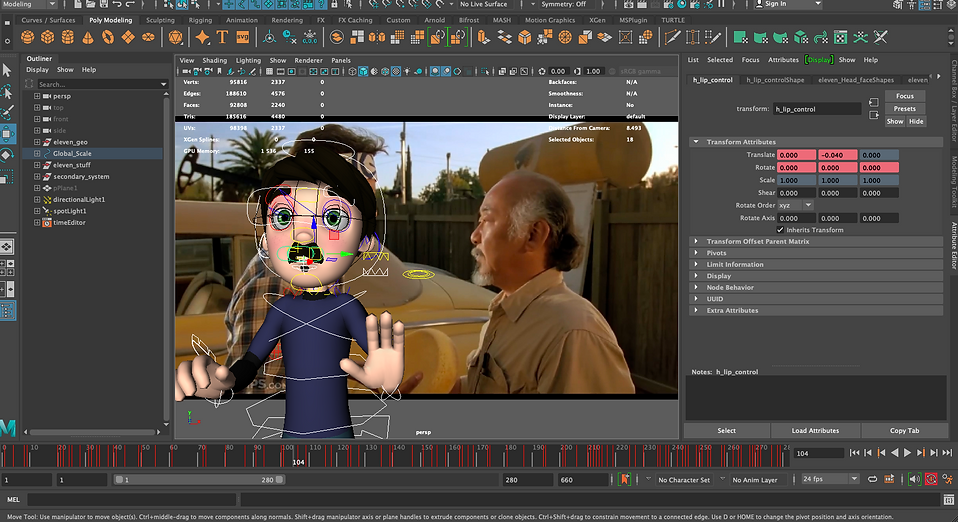Viewport: 958px width, 522px height.
Task: Expand eleven_geo node in Outliner
Action: coord(37,142)
